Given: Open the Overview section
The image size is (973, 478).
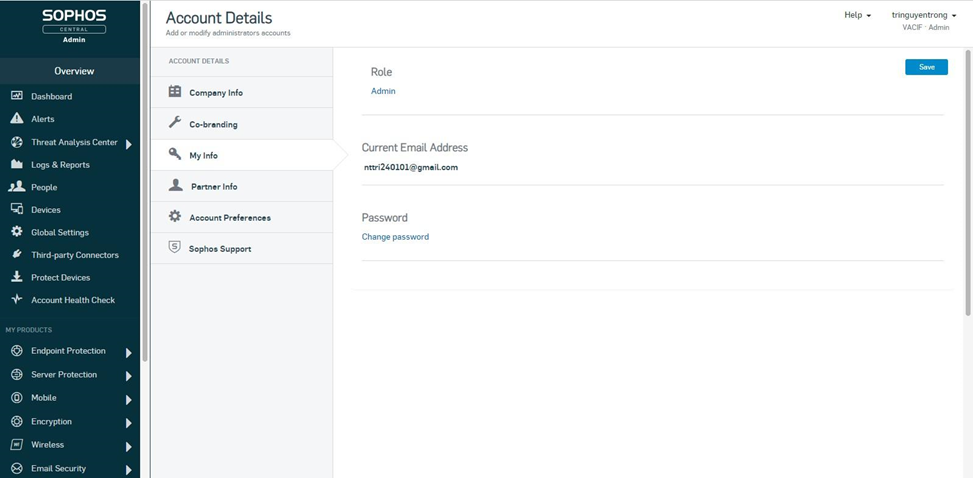Looking at the screenshot, I should [x=70, y=71].
